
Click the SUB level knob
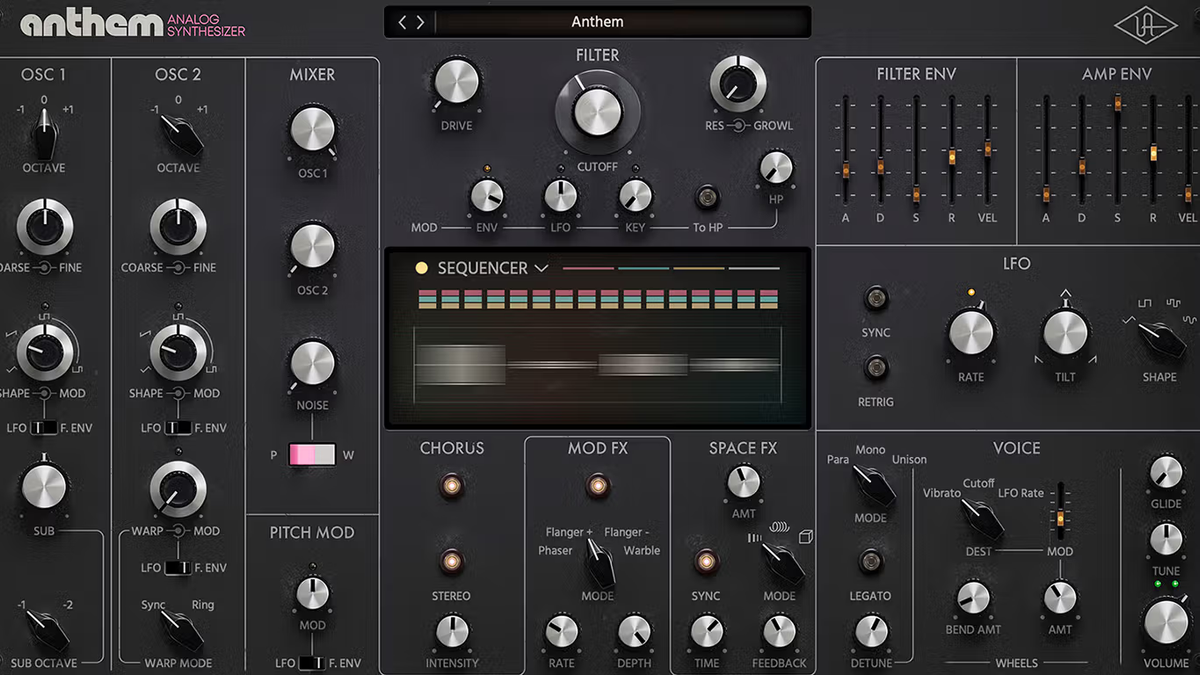coord(44,487)
